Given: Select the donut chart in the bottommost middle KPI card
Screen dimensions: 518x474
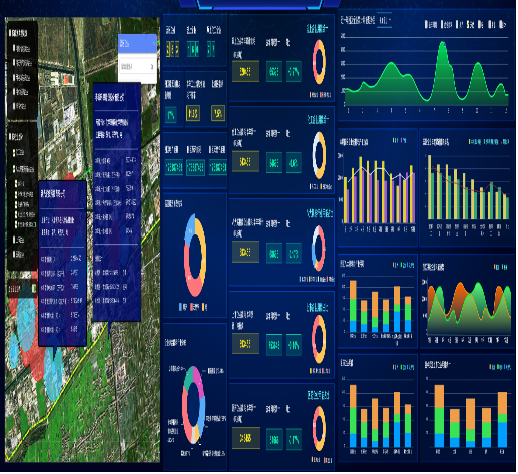Looking at the screenshot, I should pos(320,429).
